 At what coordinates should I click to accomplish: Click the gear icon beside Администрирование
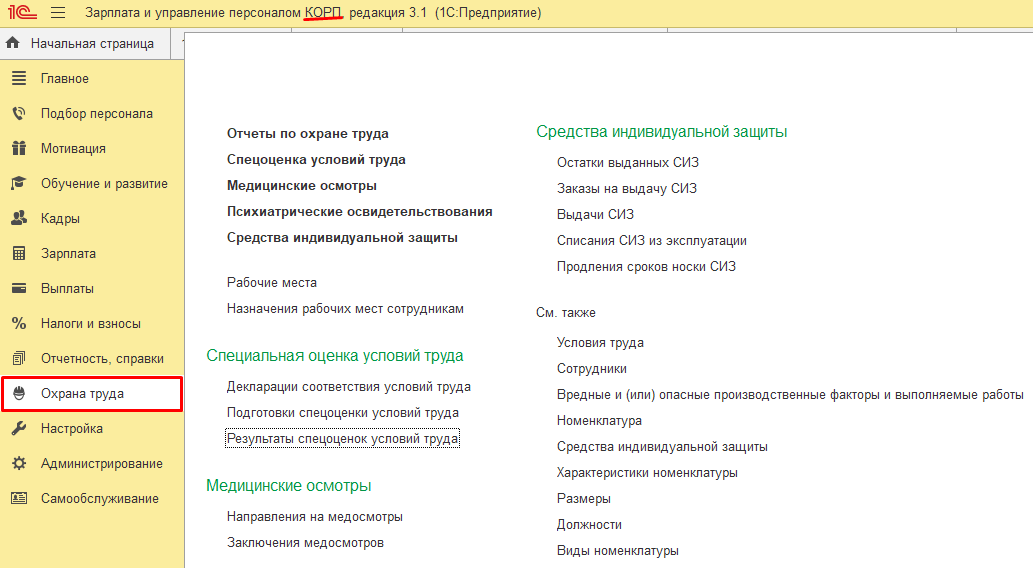[x=18, y=464]
